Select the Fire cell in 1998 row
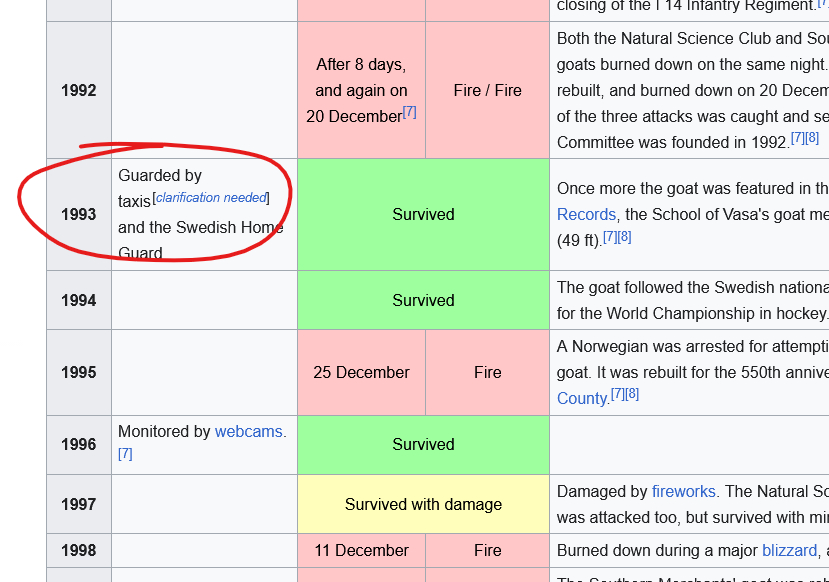 tap(487, 550)
